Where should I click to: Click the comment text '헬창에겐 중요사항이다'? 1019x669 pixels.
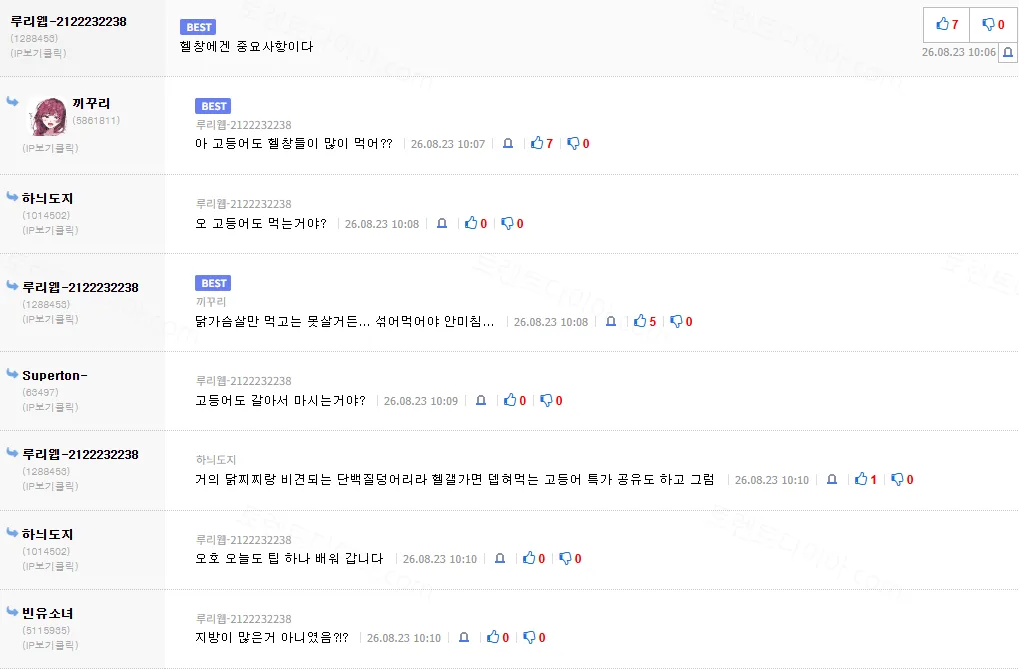[x=246, y=46]
